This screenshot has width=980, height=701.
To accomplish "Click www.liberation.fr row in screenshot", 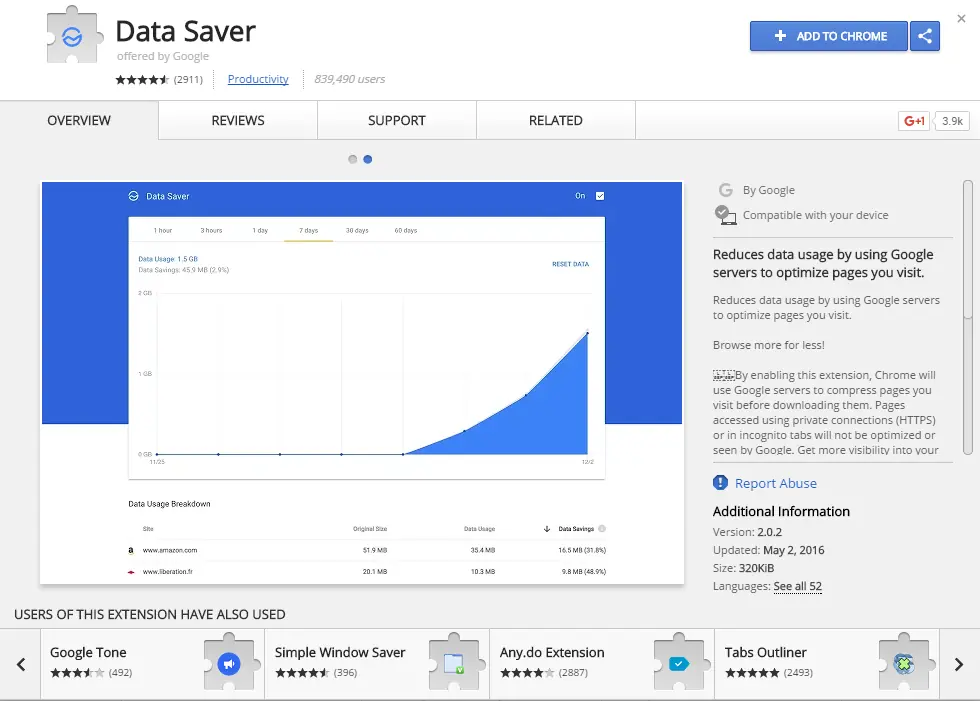I will click(367, 572).
